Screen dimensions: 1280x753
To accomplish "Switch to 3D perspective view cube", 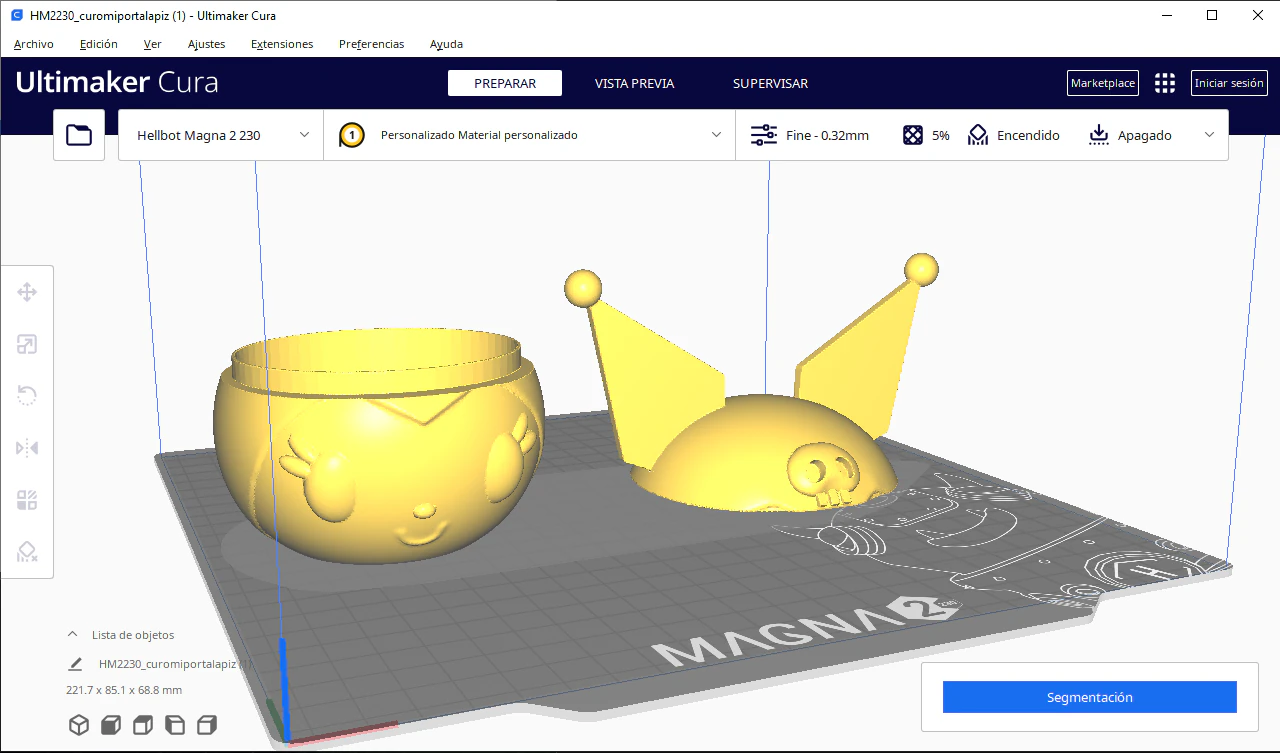I will click(78, 725).
